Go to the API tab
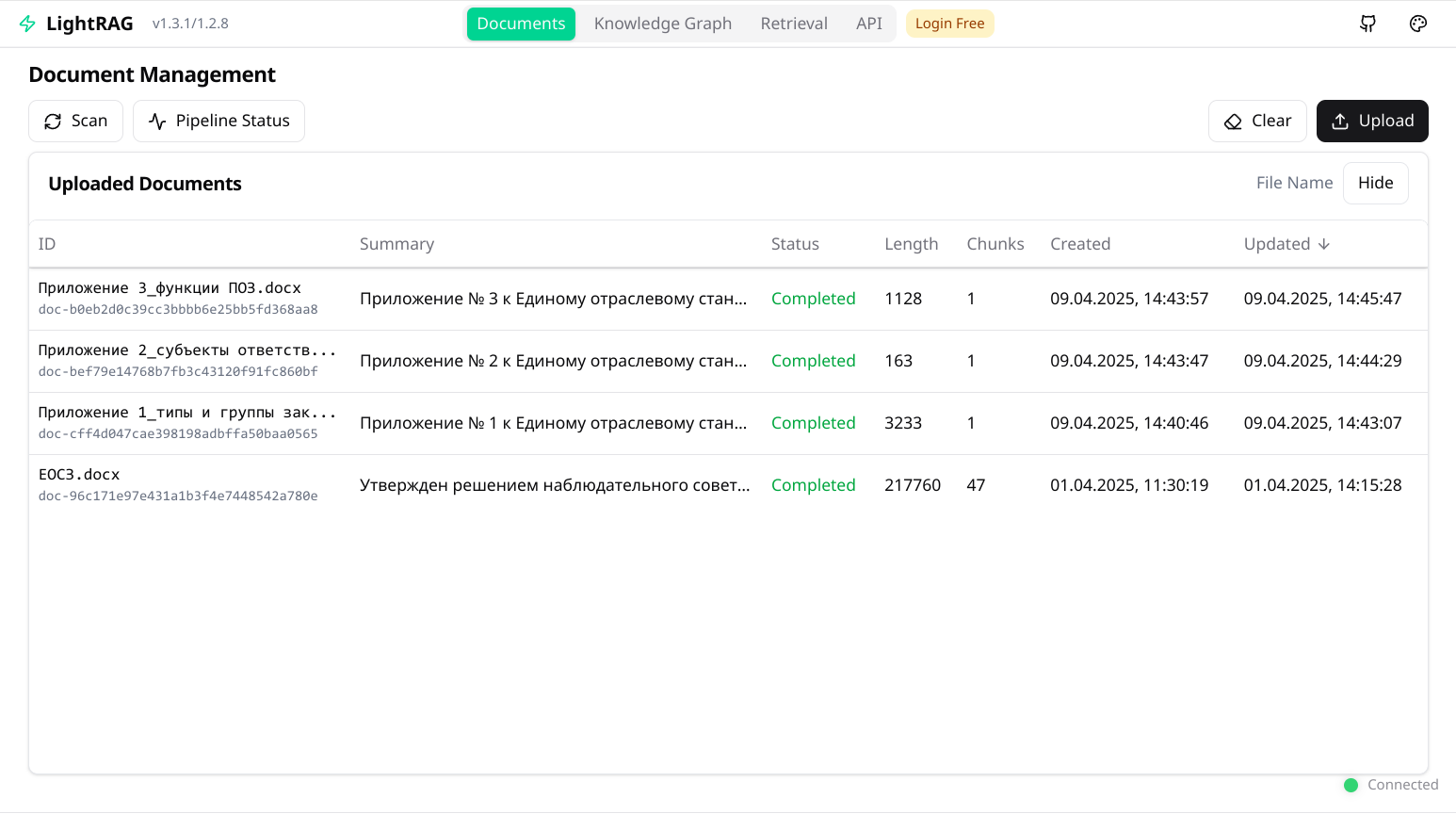1456x814 pixels. (868, 24)
